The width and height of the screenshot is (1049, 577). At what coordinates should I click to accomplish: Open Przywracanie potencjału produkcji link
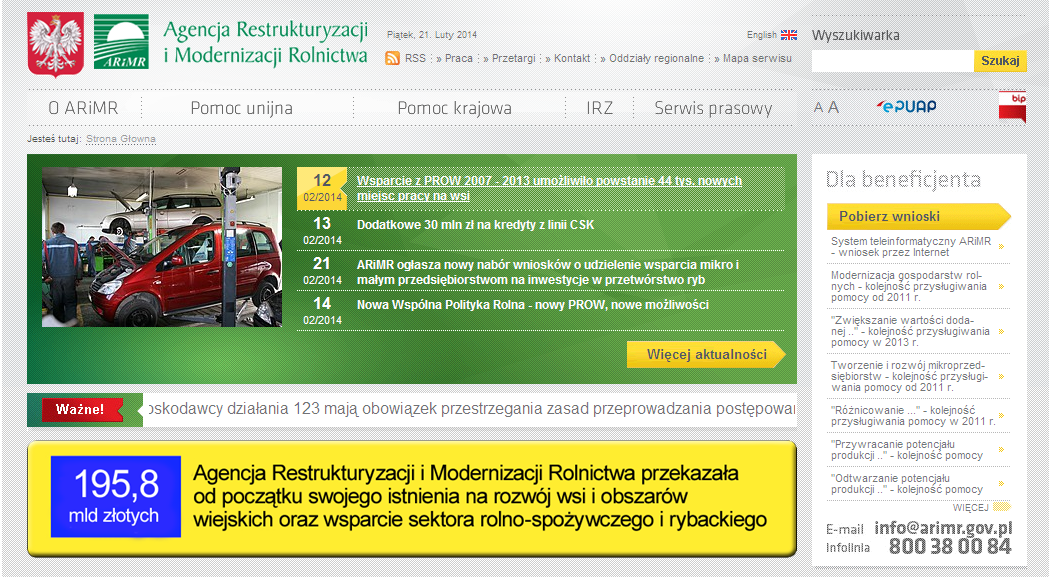tap(907, 450)
